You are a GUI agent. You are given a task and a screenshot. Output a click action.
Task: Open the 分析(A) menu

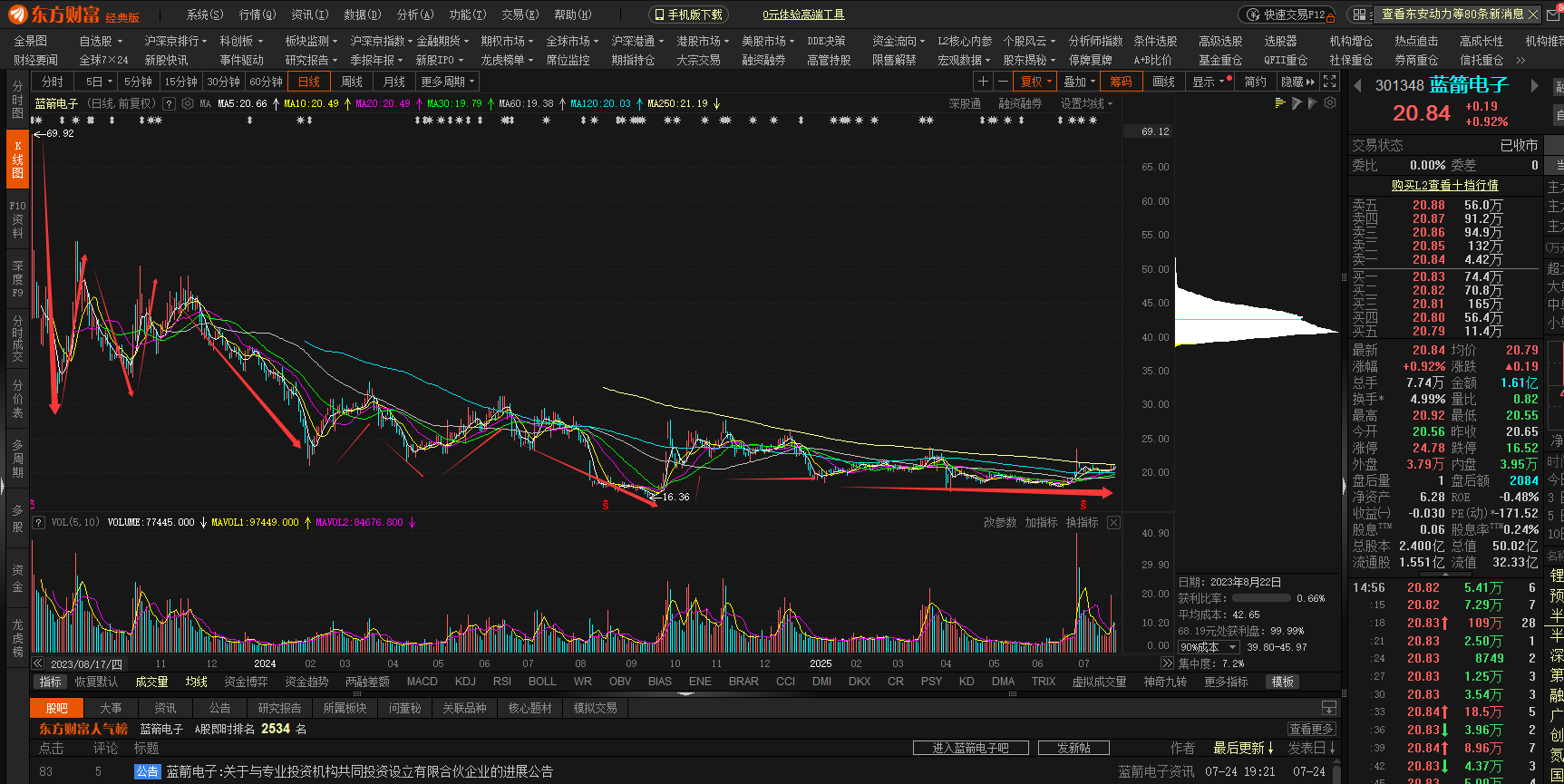(414, 15)
